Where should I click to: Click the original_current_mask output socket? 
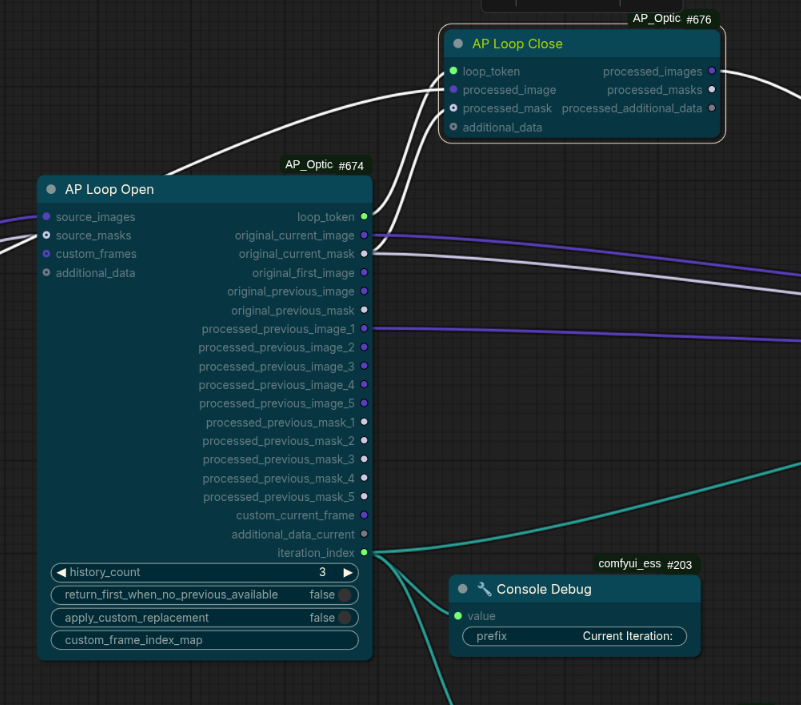pos(364,254)
